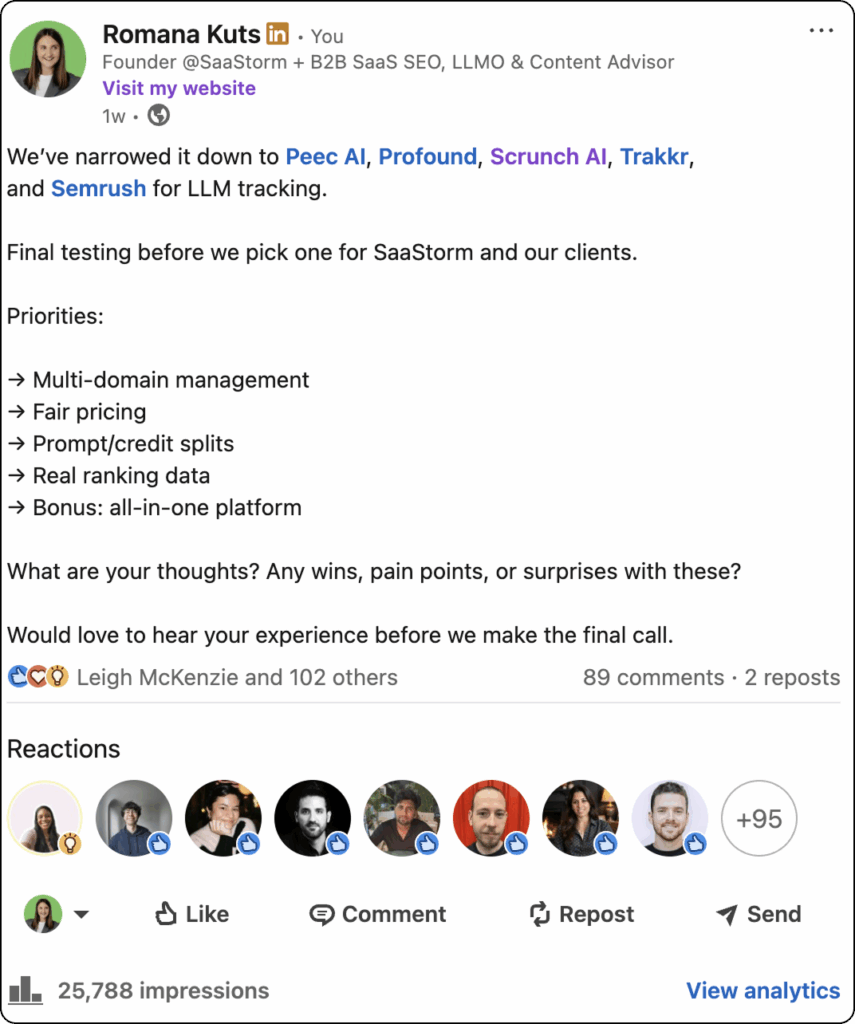Click the Repost arrows icon

tap(540, 914)
